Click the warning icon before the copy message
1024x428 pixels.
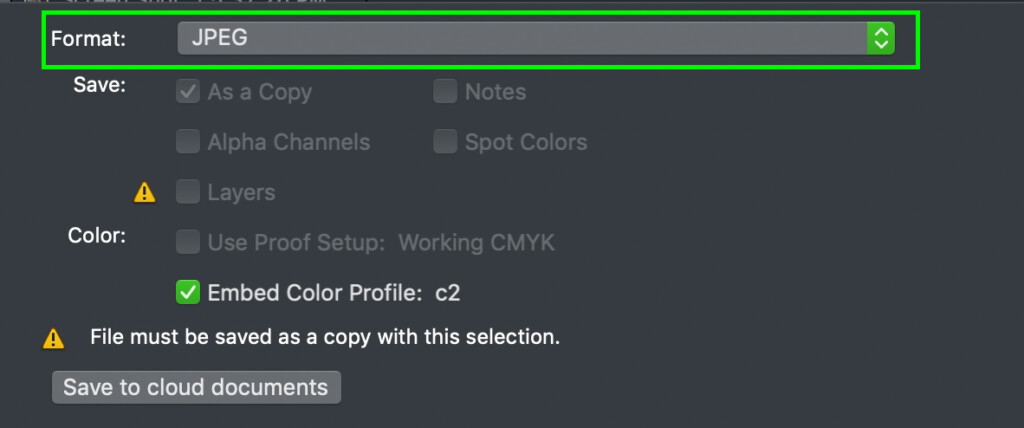[54, 338]
